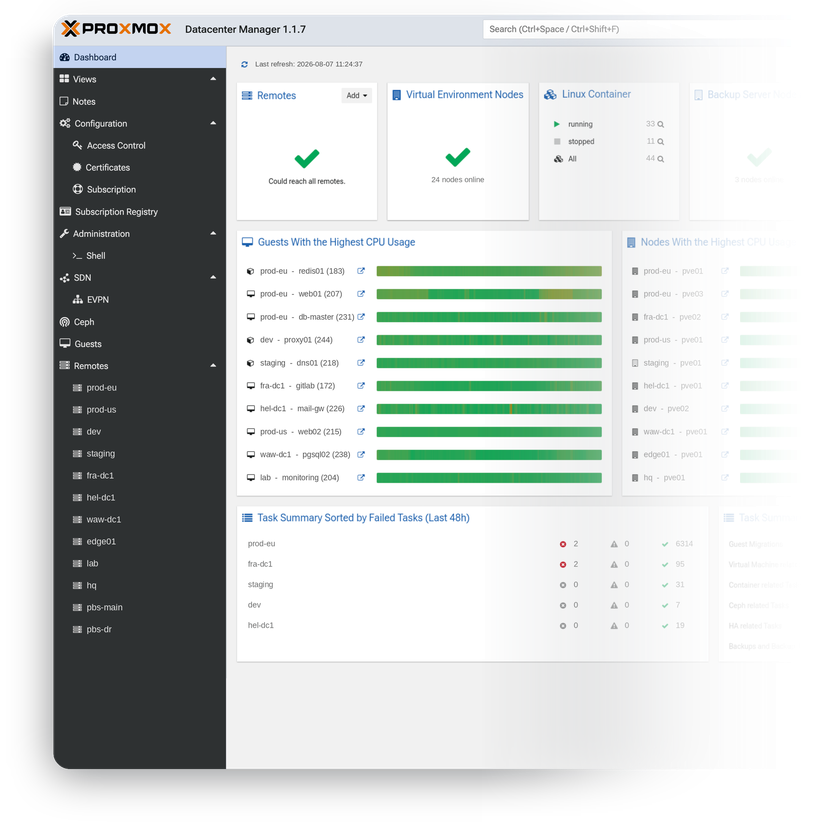
Task: Open external link for pgsql02 (238)
Action: [x=361, y=455]
